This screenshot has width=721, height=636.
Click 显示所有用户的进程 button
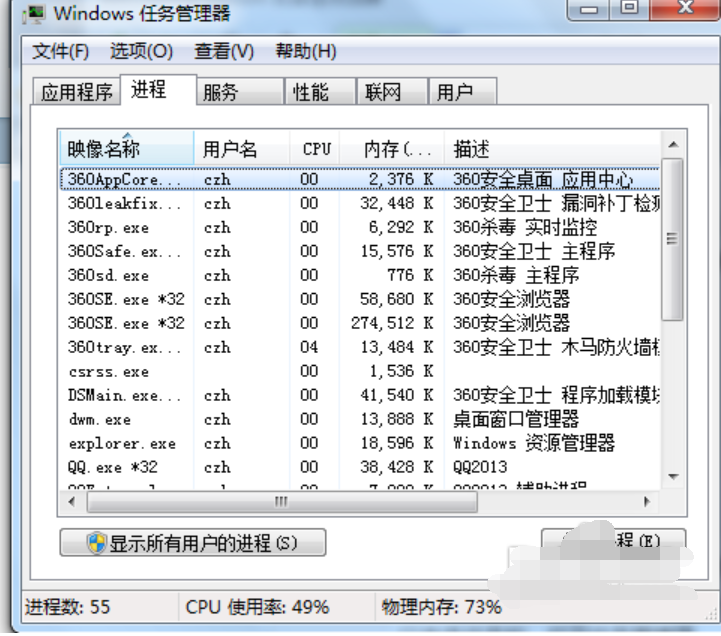point(193,543)
